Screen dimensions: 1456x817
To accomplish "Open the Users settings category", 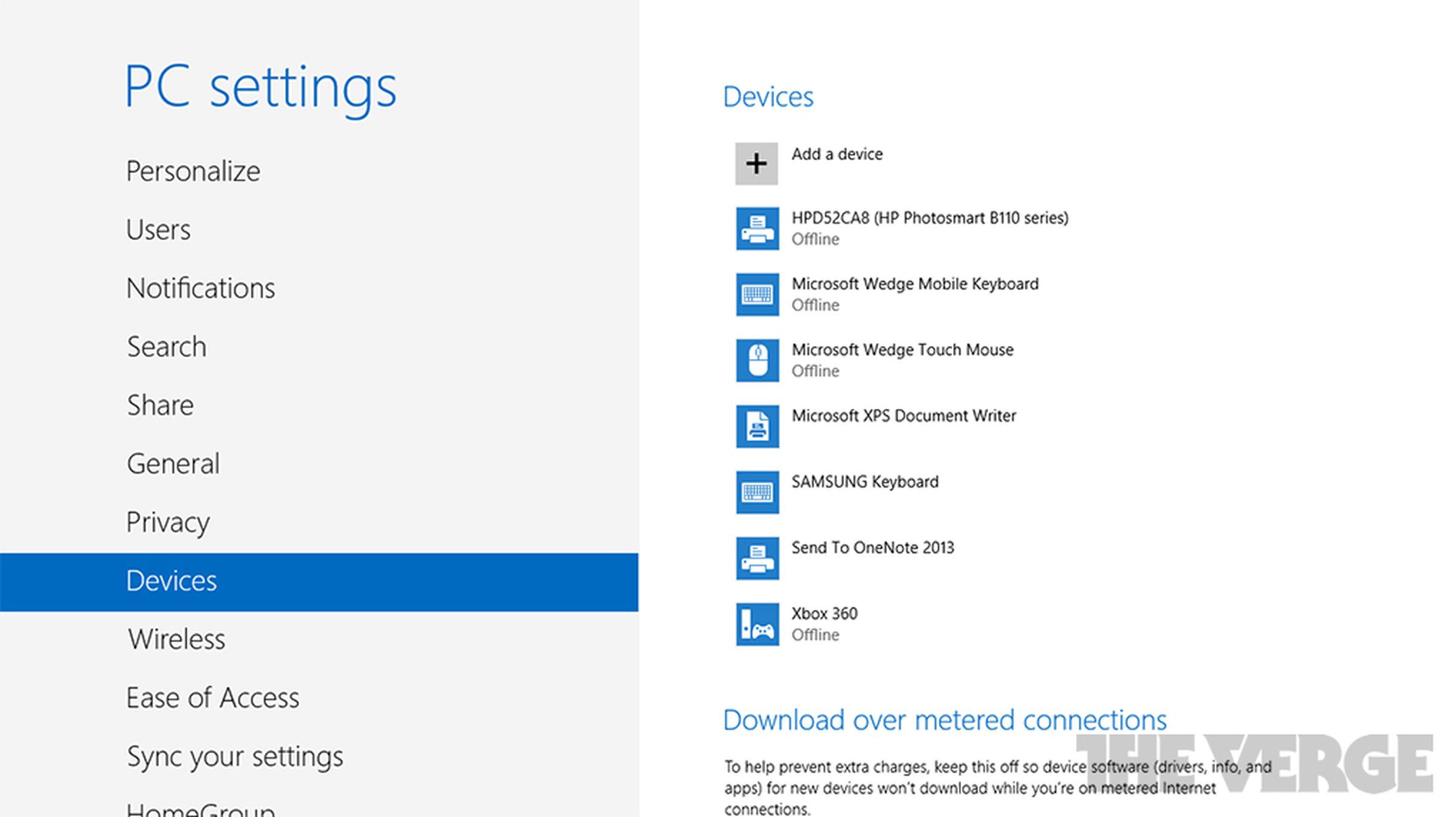I will pos(158,230).
